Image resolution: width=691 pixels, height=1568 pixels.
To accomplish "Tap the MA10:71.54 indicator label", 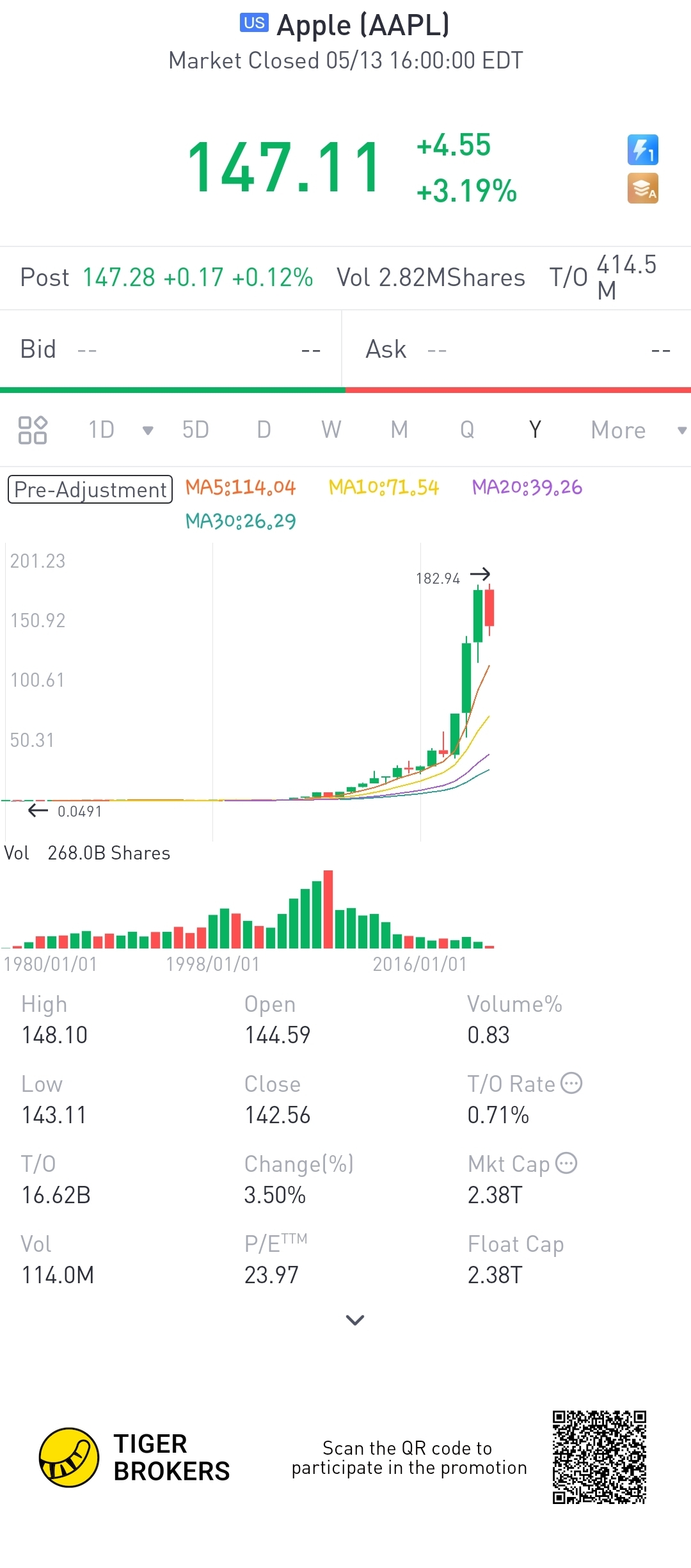I will point(384,488).
